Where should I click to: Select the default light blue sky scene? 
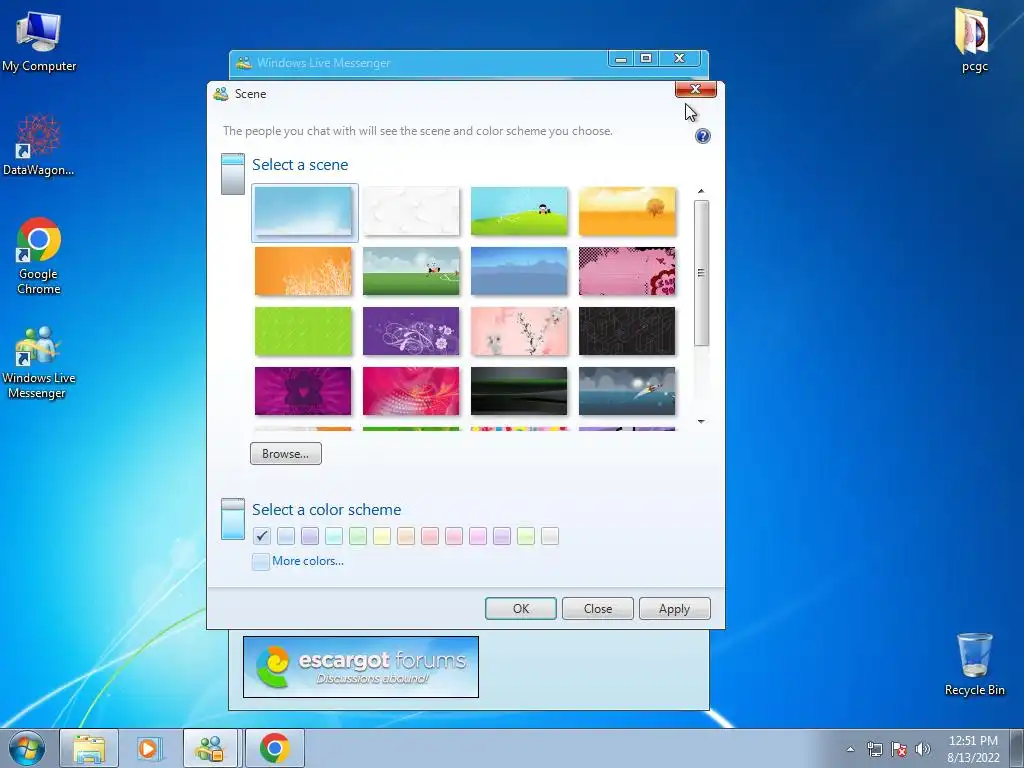click(x=304, y=212)
